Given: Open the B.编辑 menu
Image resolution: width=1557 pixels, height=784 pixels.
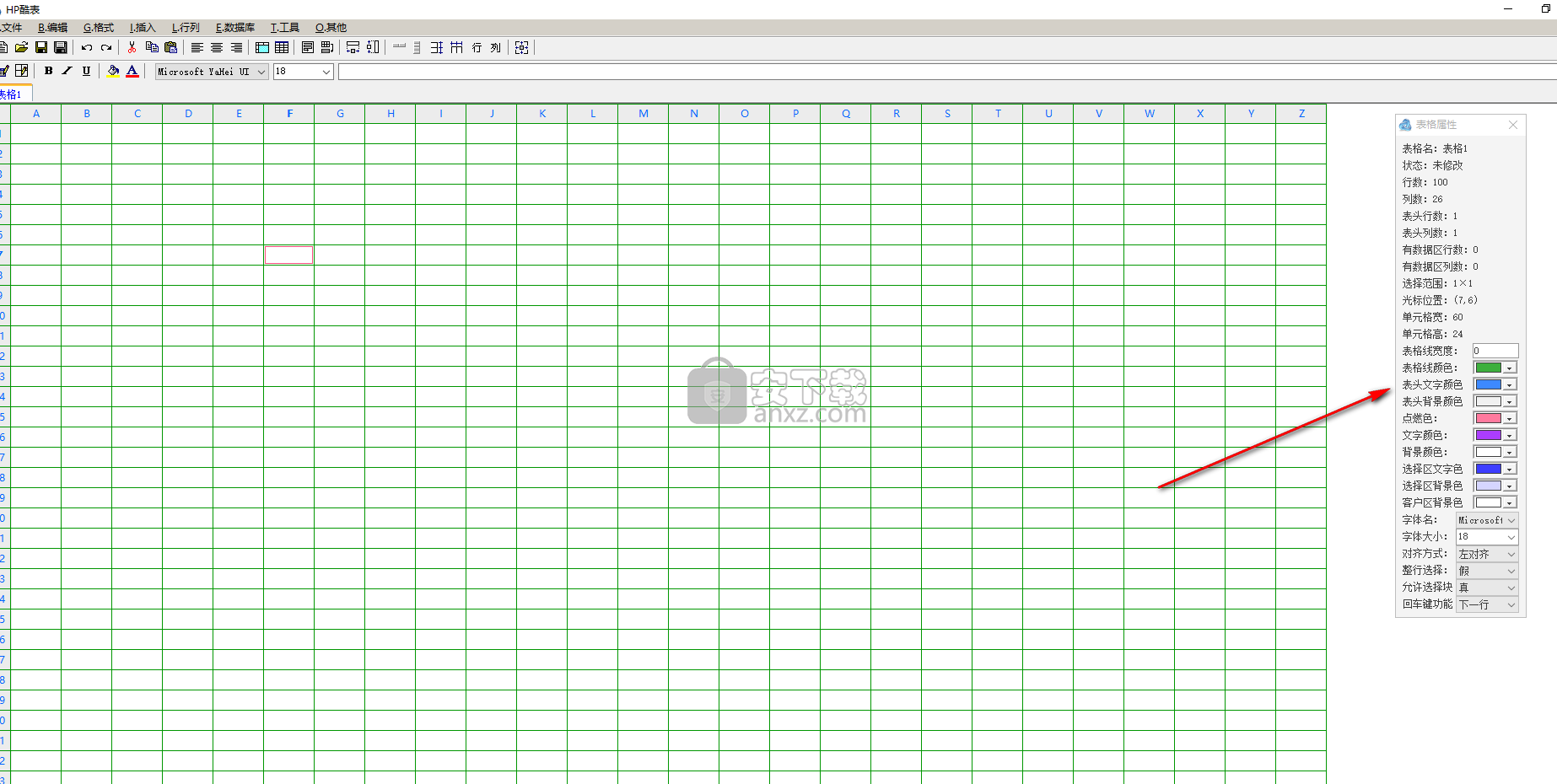Looking at the screenshot, I should coord(52,27).
